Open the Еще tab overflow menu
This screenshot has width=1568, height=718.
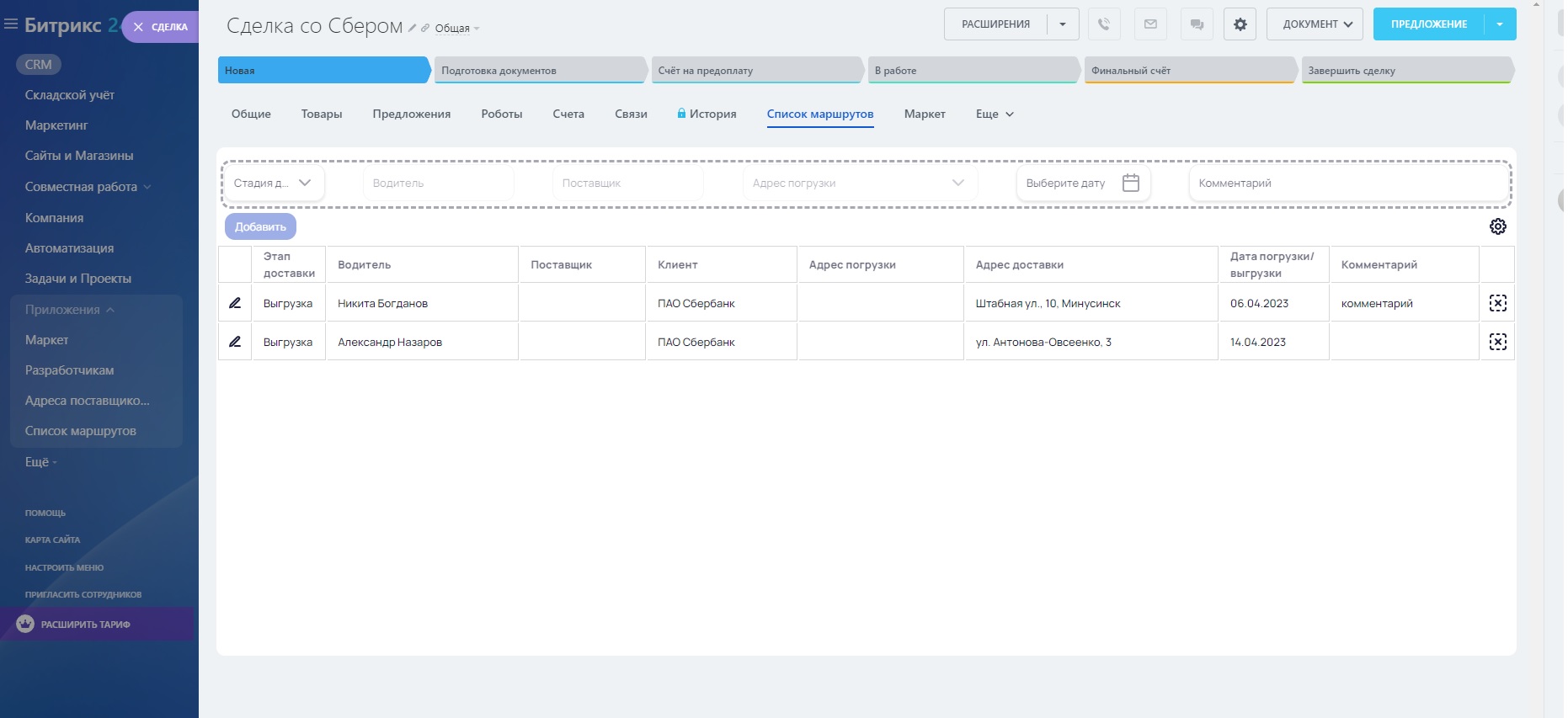[x=995, y=114]
